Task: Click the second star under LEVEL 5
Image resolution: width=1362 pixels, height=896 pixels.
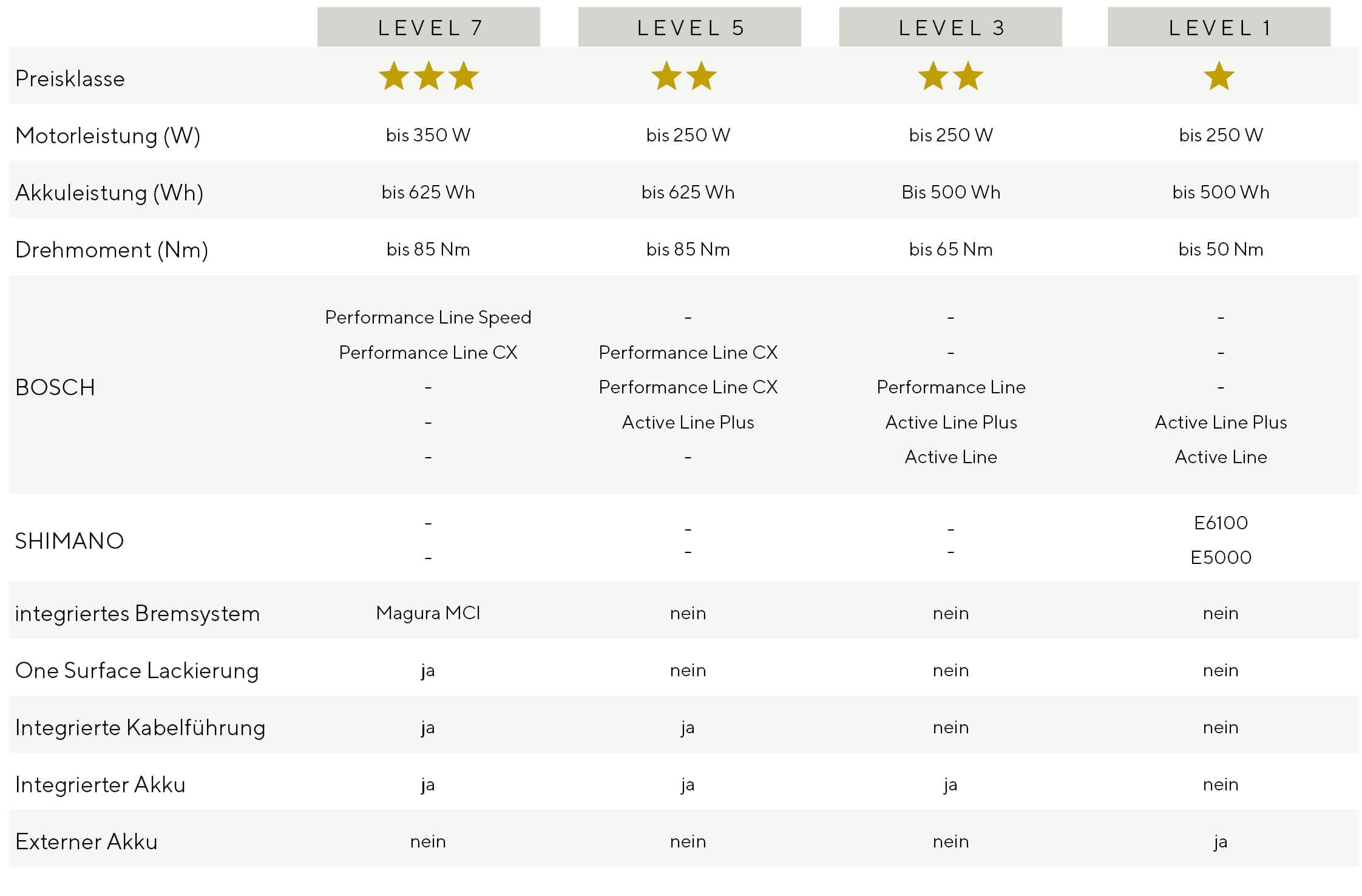Action: click(702, 76)
